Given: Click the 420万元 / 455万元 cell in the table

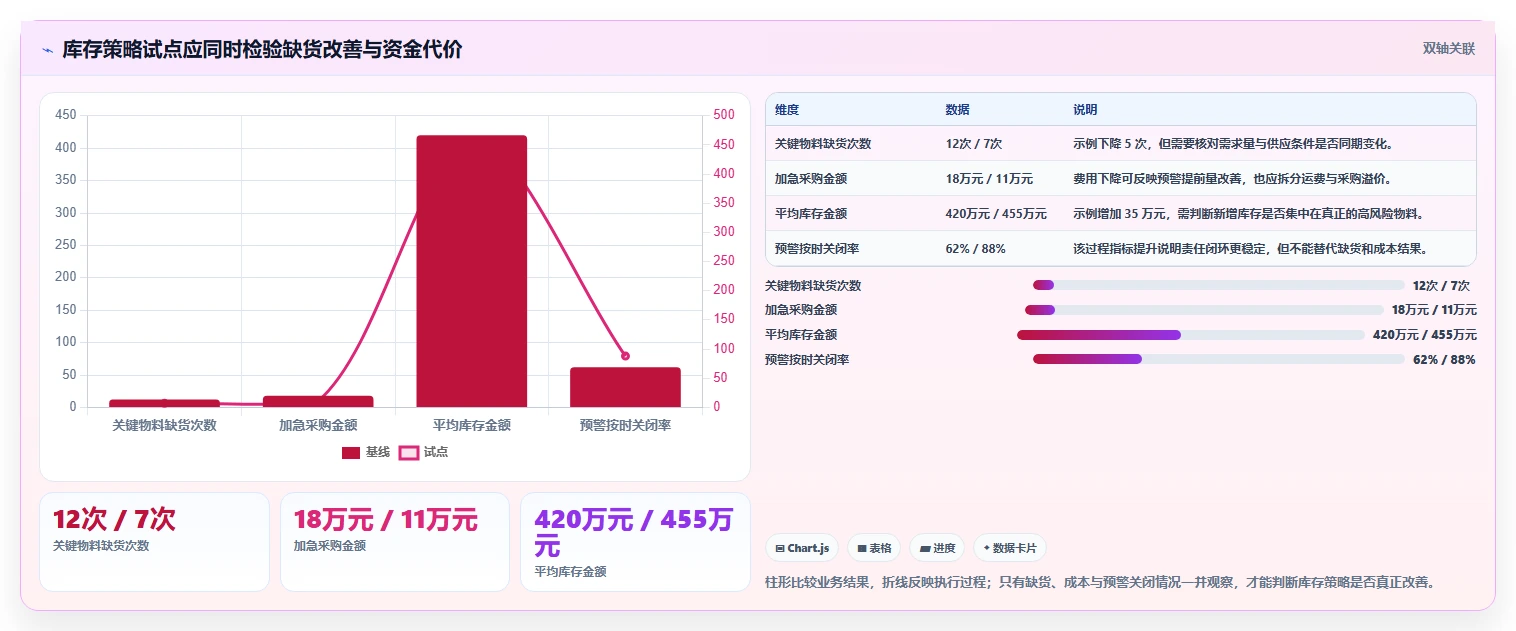Looking at the screenshot, I should click(996, 214).
